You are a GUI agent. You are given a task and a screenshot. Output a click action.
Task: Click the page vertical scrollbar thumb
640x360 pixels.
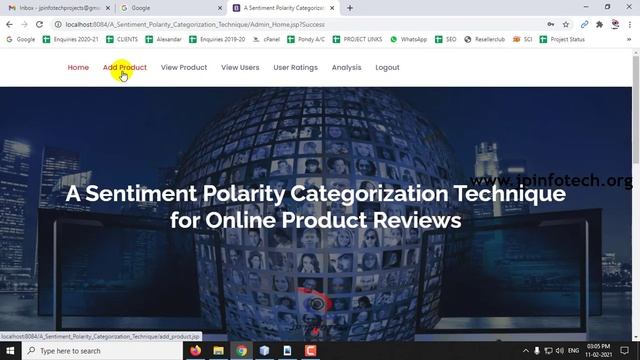pyautogui.click(x=636, y=110)
